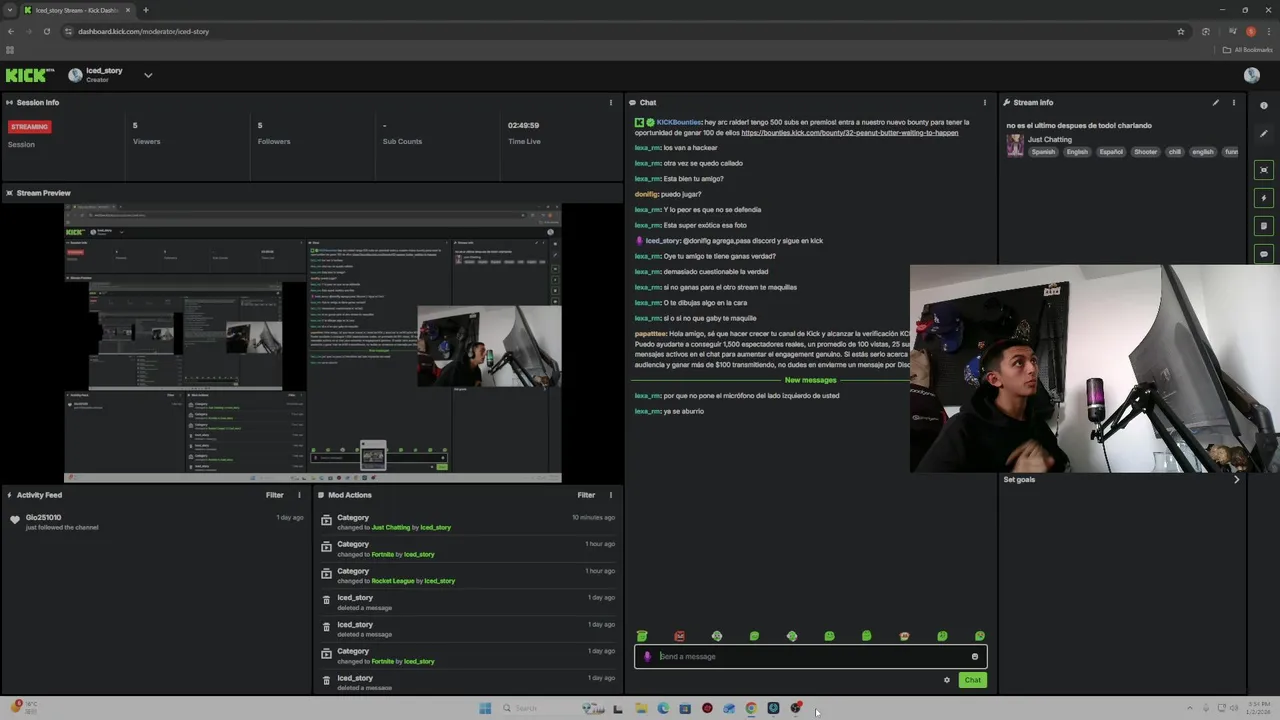Edit stream info with the pencil icon
Screen dimensions: 1280x720
coord(1216,102)
